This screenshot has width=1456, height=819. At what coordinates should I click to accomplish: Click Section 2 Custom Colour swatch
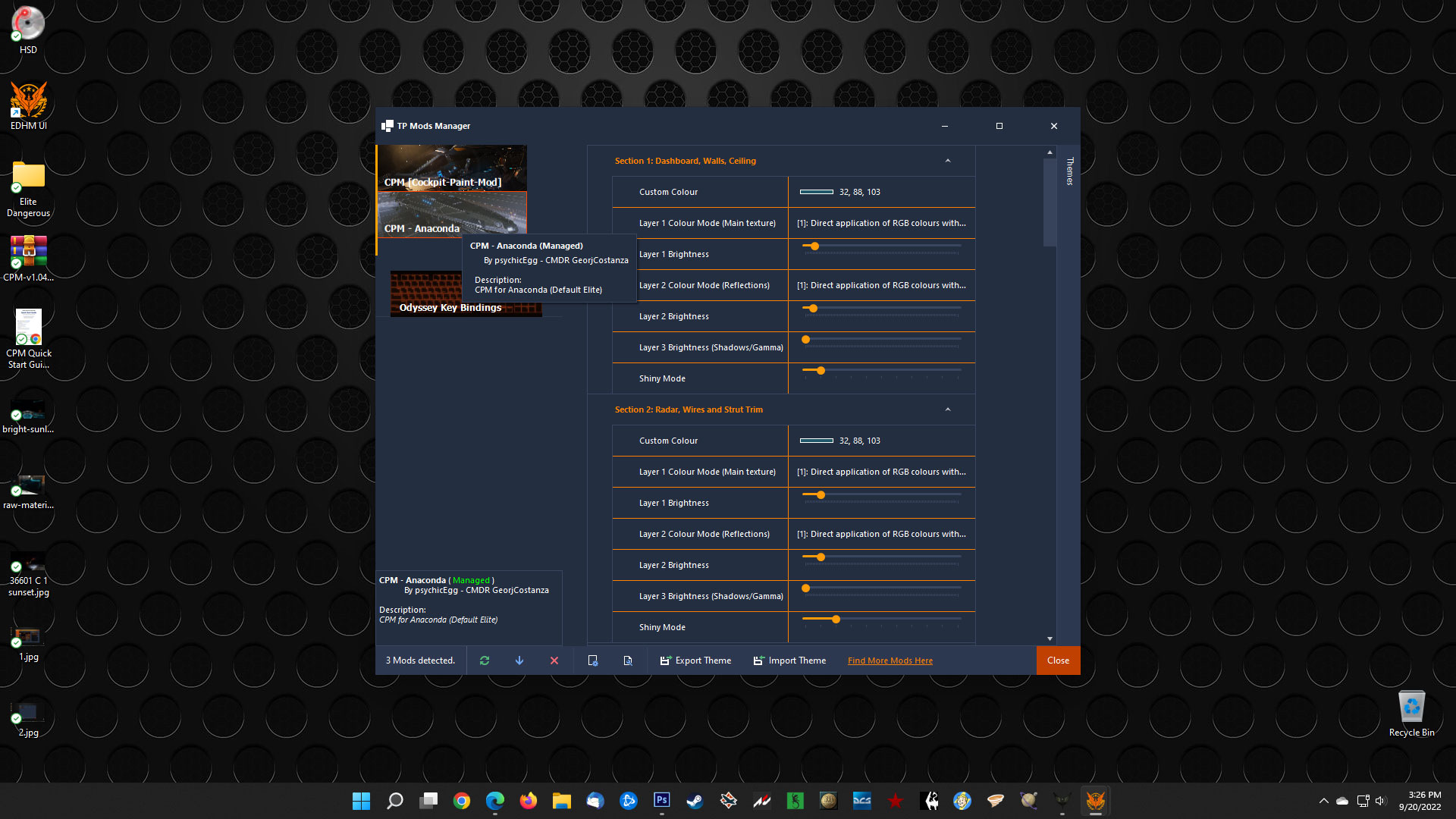click(x=817, y=441)
